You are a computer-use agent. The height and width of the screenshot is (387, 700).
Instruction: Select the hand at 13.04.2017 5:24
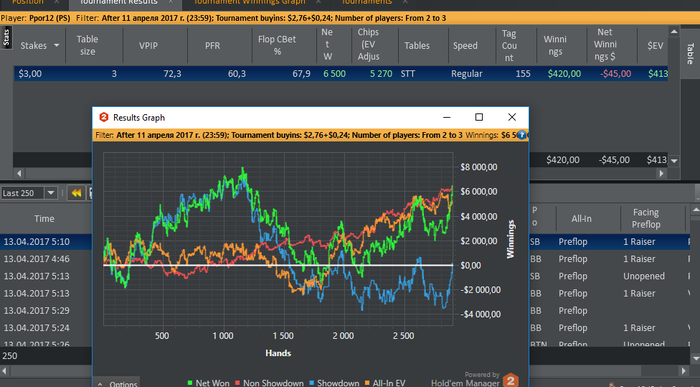click(x=37, y=328)
